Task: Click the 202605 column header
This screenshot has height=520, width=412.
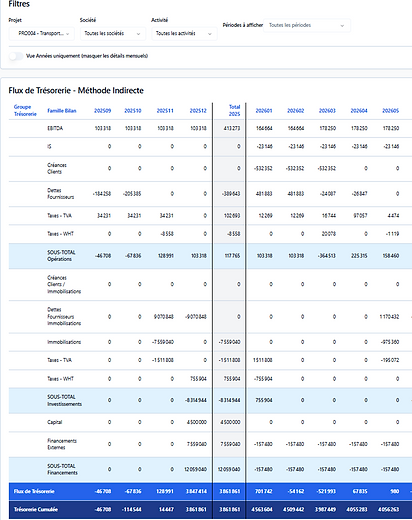Action: (x=390, y=111)
